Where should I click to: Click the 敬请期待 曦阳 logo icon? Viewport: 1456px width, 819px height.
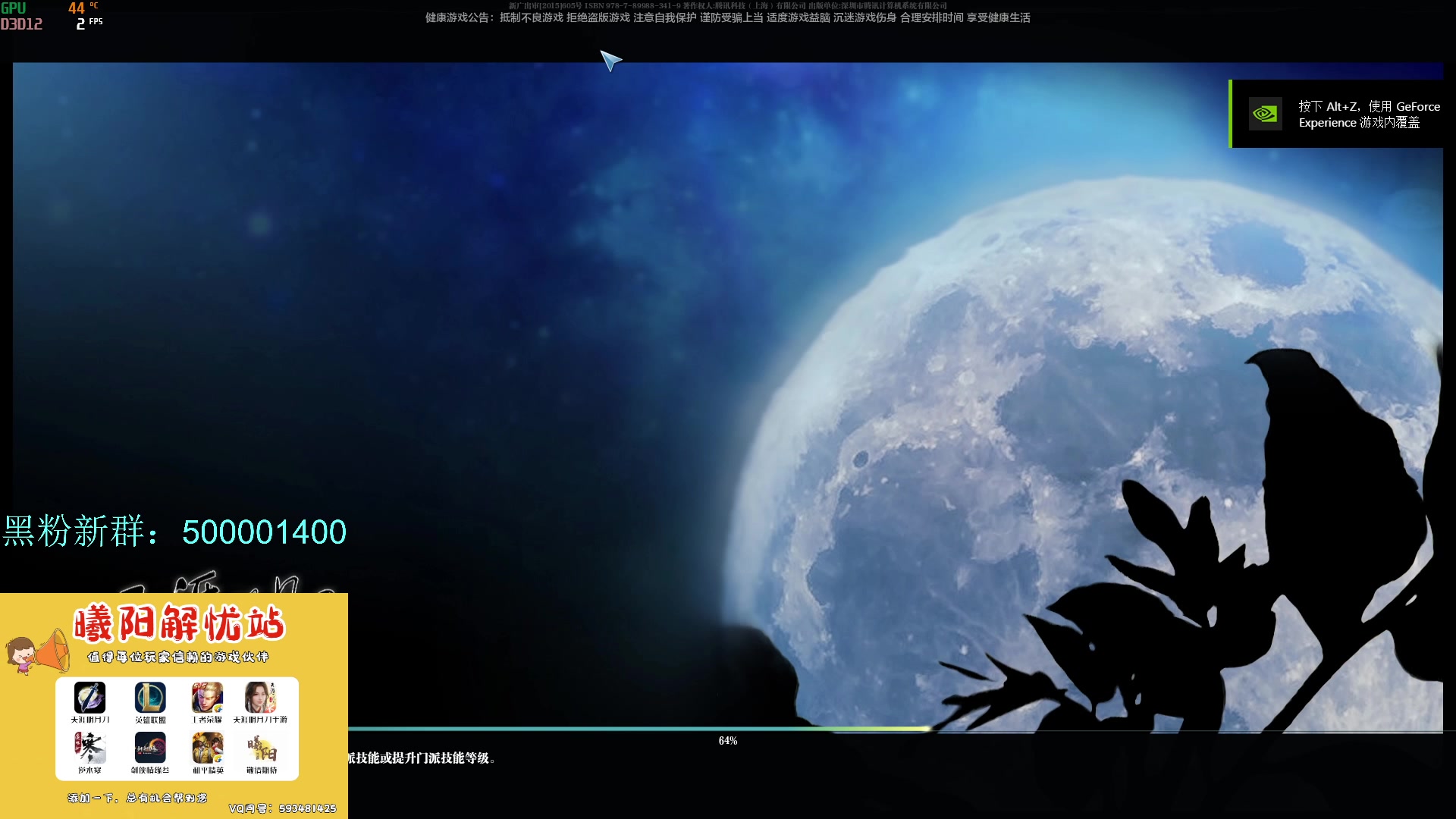[x=262, y=748]
